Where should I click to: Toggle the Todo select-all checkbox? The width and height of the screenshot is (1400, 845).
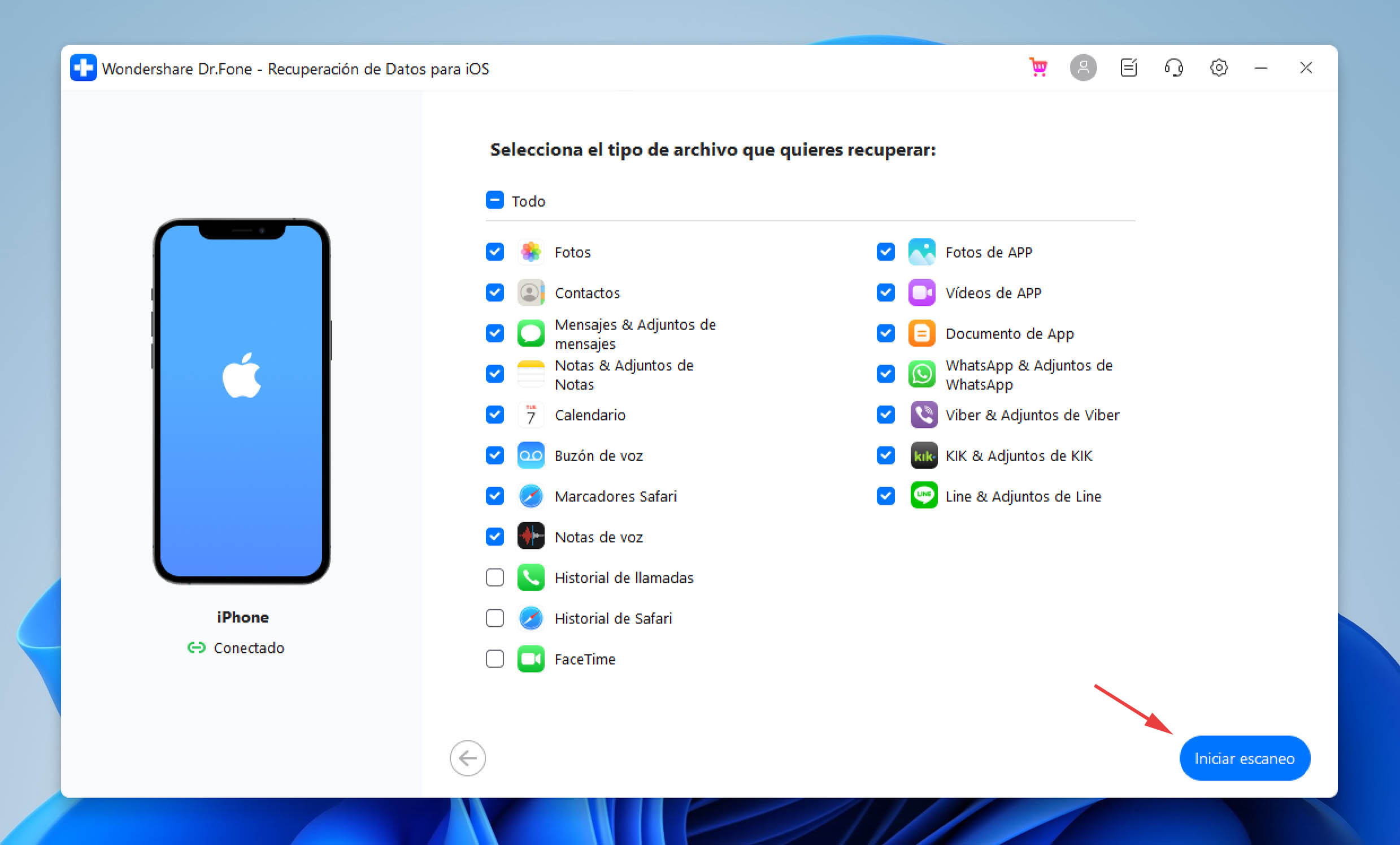click(x=495, y=200)
